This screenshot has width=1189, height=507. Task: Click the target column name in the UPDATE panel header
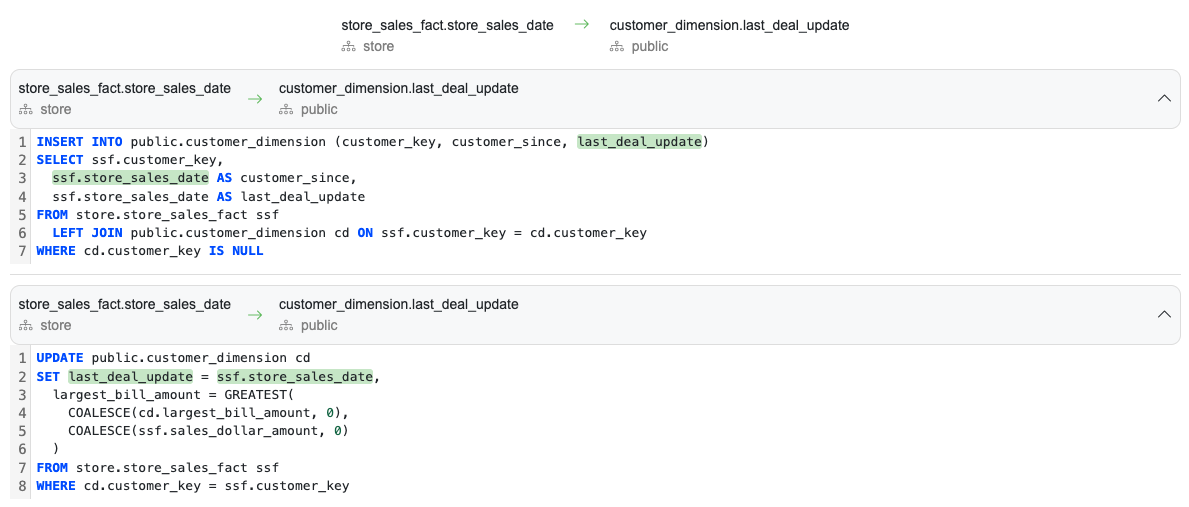[398, 304]
